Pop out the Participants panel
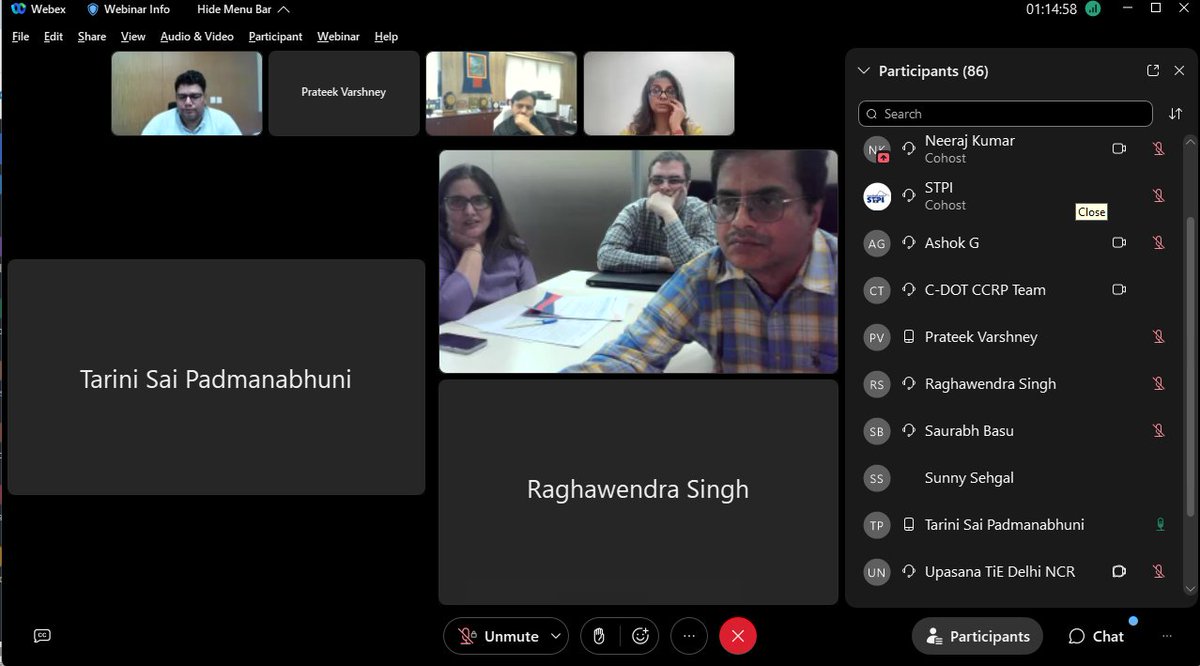 tap(1153, 71)
